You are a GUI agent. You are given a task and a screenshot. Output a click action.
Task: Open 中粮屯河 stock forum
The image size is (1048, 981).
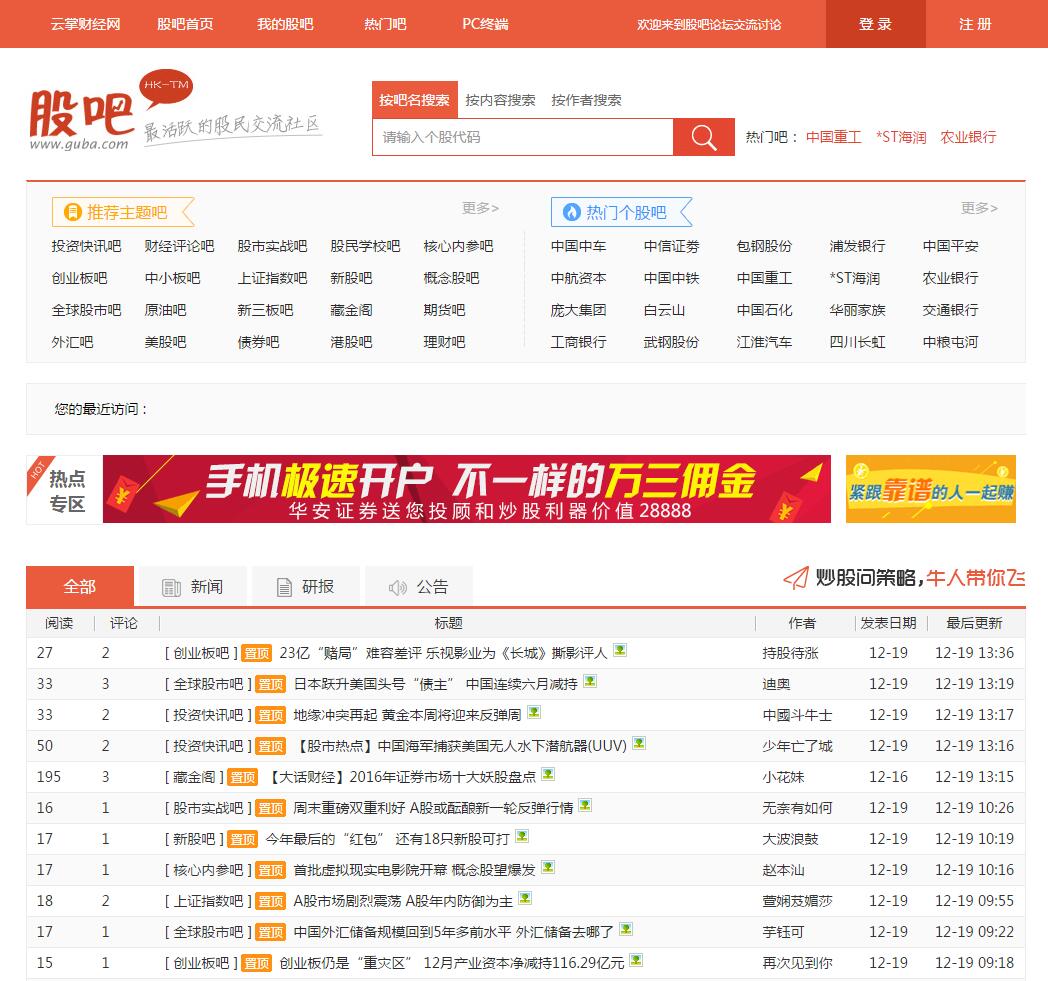click(950, 342)
